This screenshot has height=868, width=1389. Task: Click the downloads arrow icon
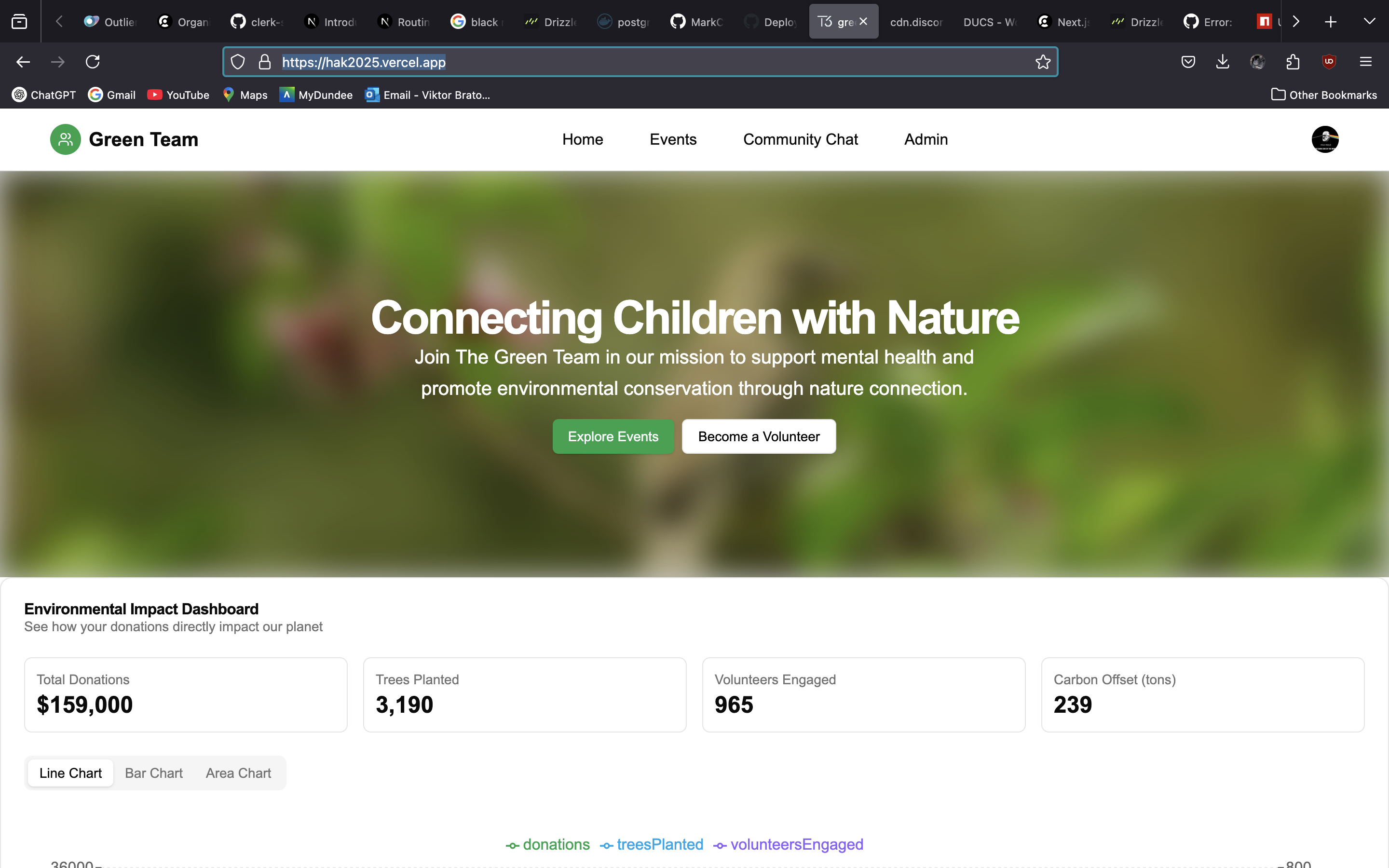(x=1223, y=61)
